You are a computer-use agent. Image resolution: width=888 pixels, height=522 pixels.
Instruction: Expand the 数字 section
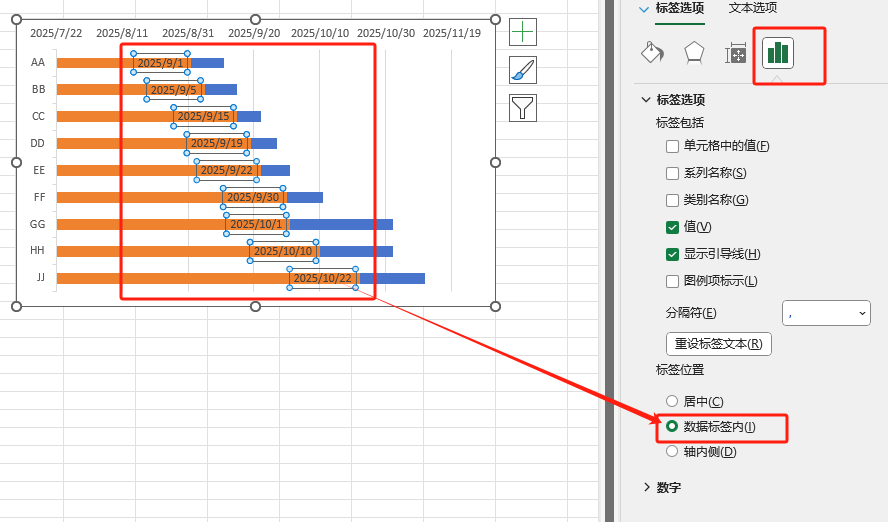[647, 487]
